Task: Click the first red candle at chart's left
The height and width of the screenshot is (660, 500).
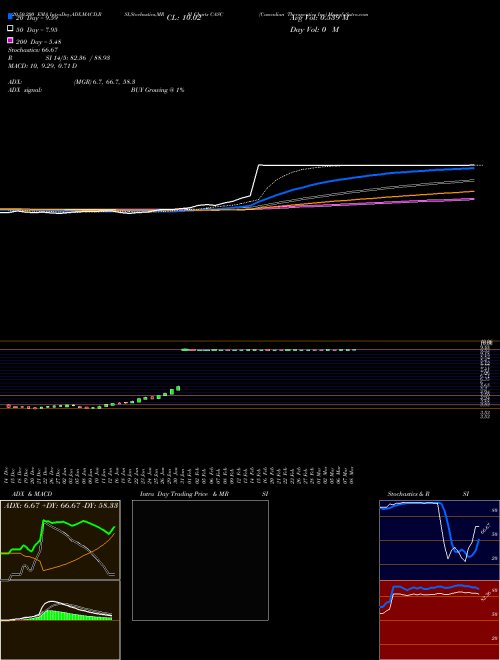Action: [8, 406]
